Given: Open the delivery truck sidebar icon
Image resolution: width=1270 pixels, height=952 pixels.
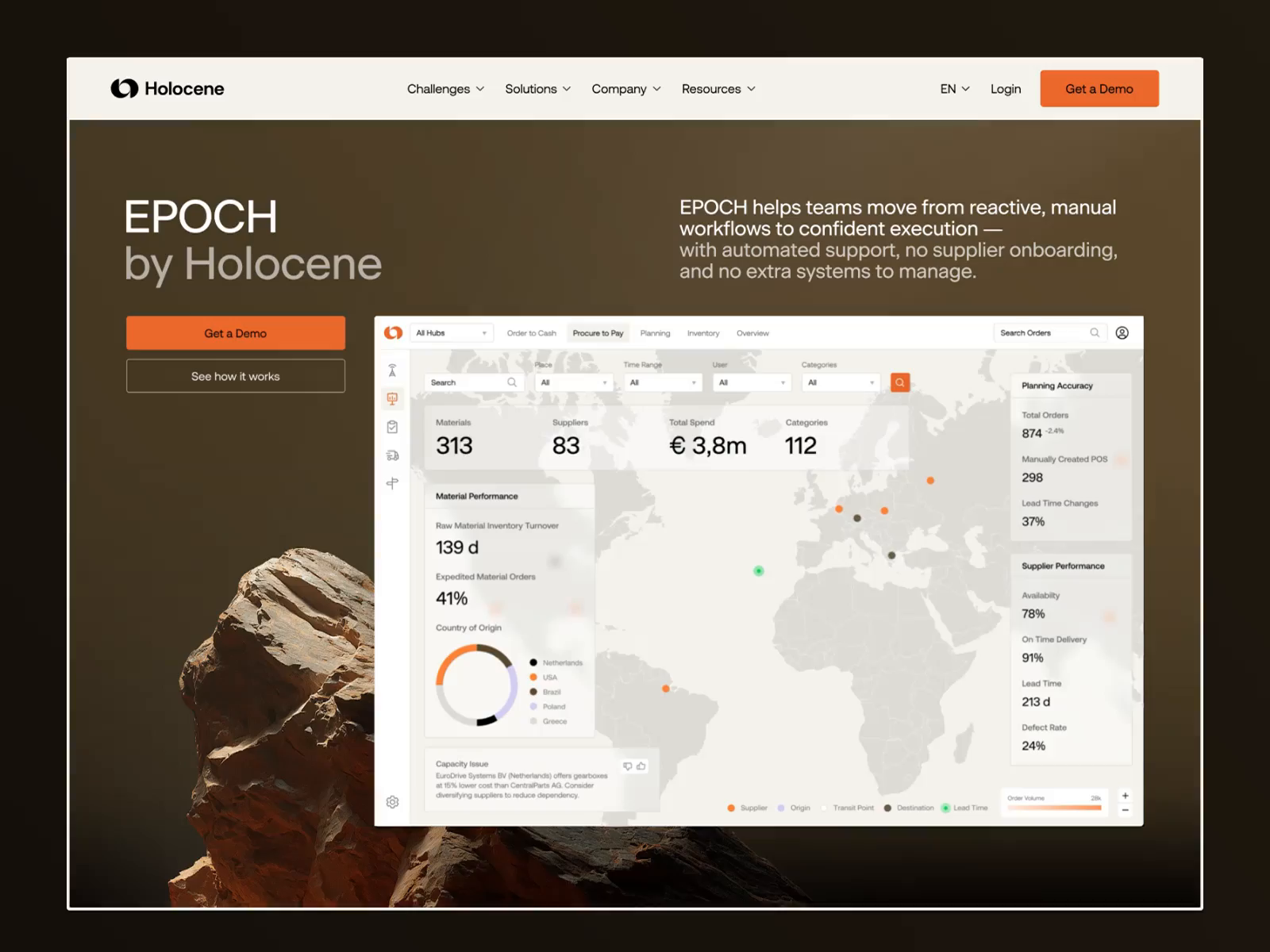Looking at the screenshot, I should [x=392, y=455].
